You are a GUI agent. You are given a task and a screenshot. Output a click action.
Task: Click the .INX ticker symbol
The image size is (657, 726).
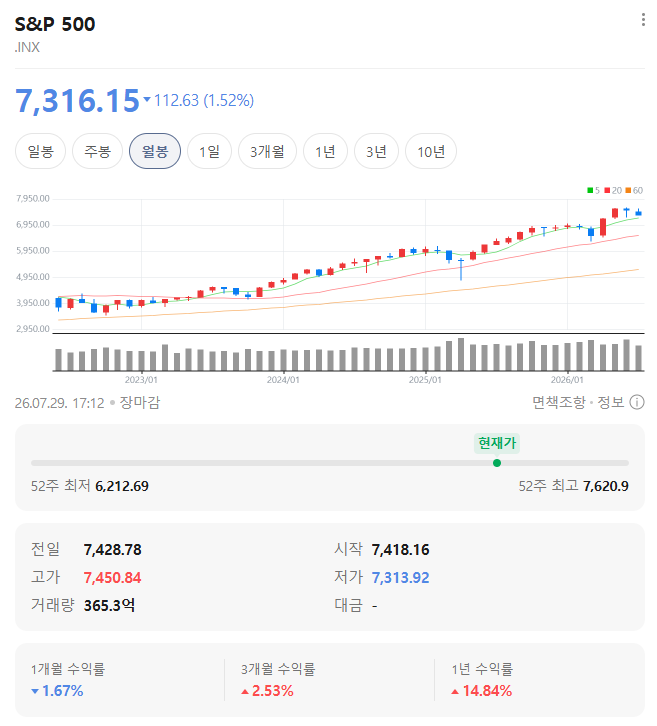pos(27,47)
